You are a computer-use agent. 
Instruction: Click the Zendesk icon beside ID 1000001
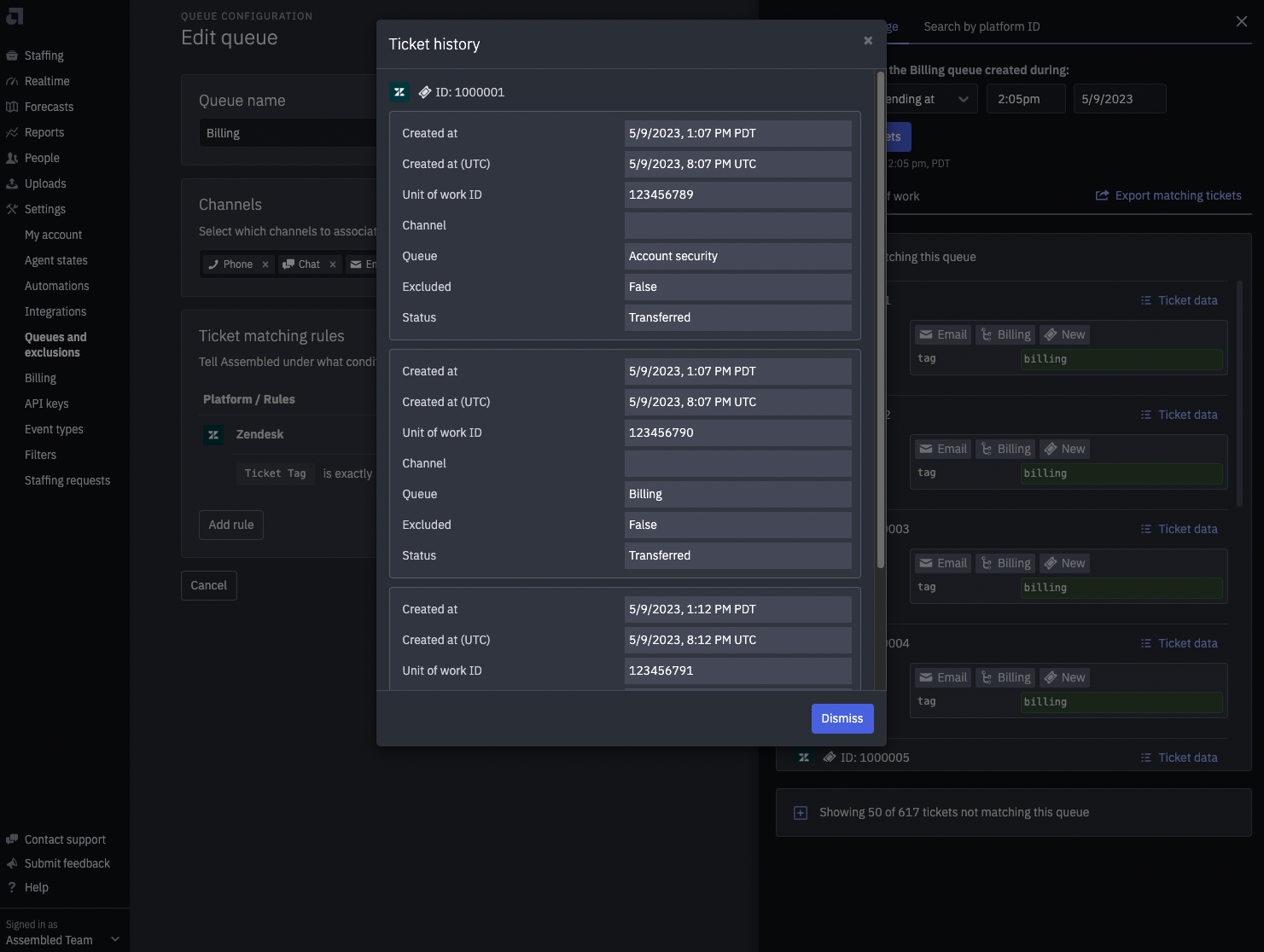(399, 92)
